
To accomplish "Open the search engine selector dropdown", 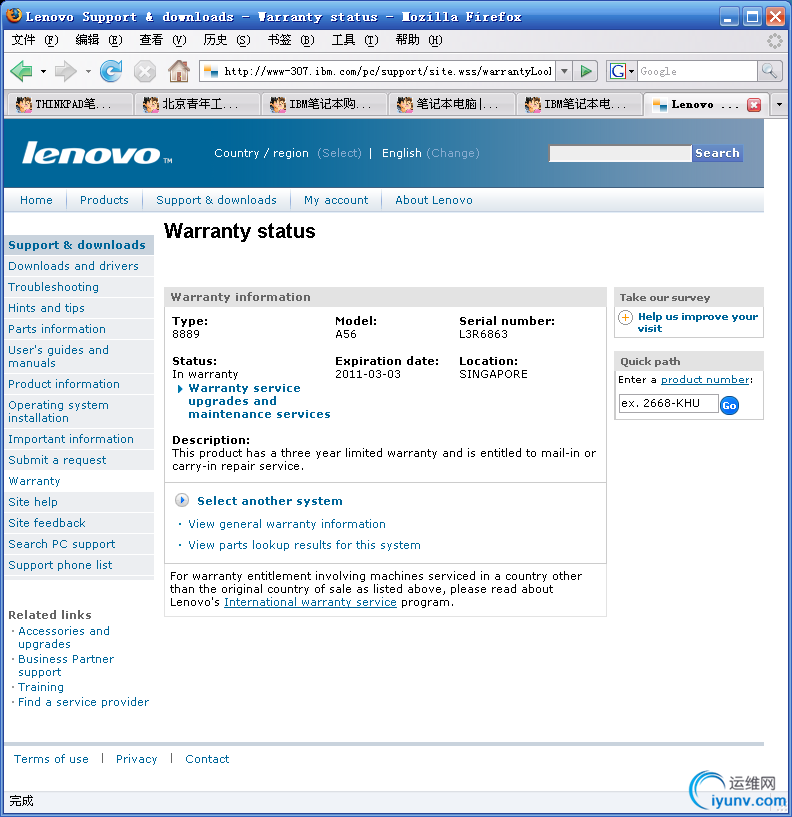I will click(x=632, y=71).
